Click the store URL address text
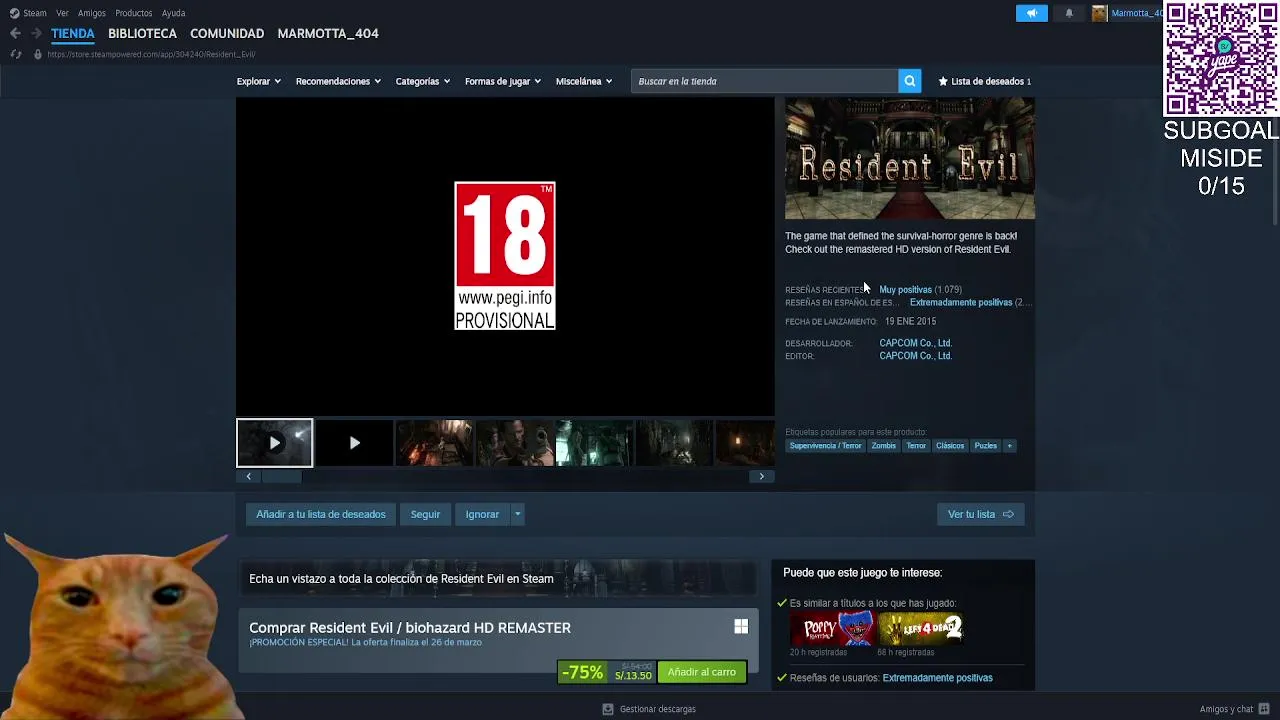Screen dimensions: 1280x720 [x=151, y=54]
